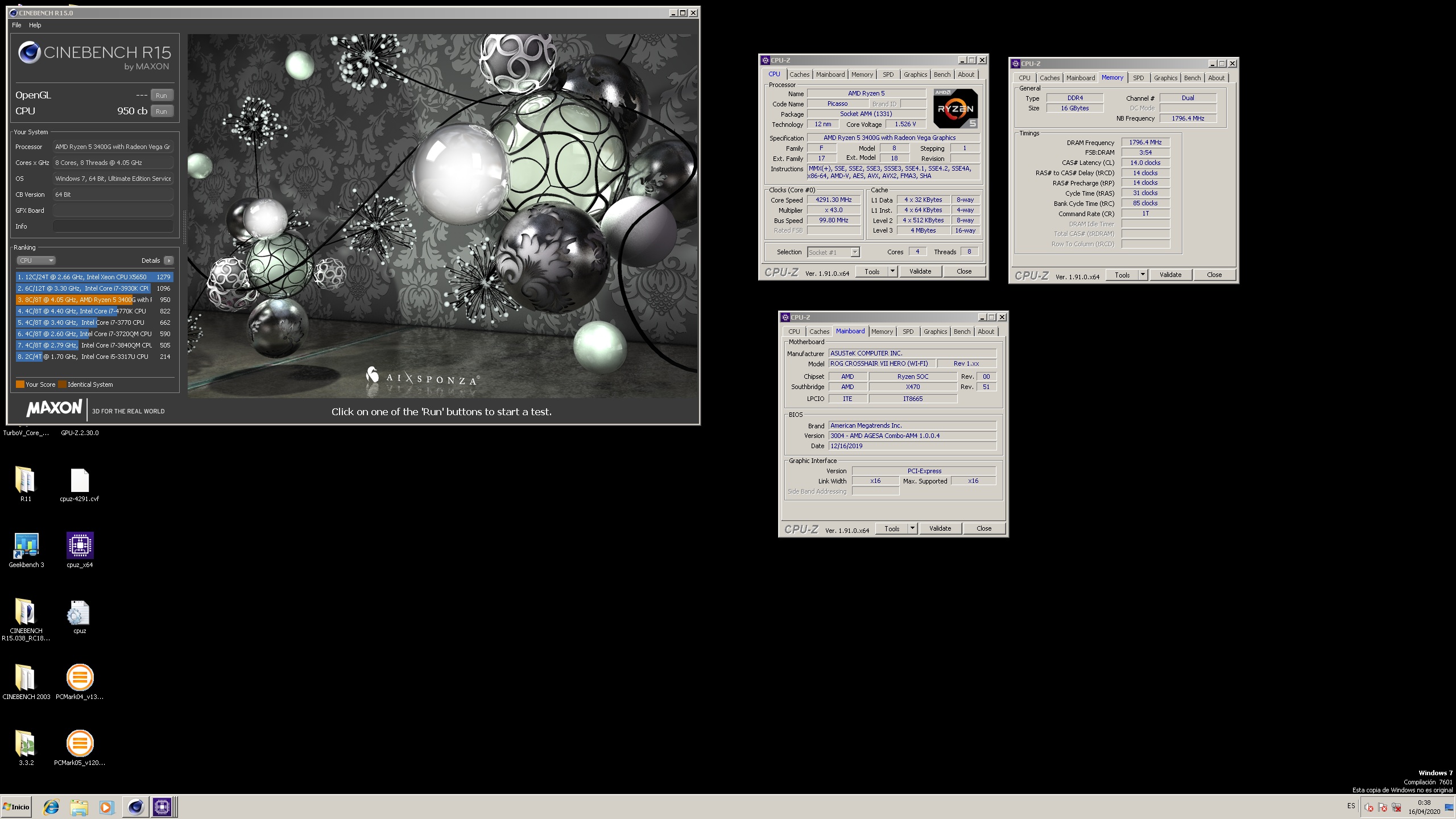Open Bench tab in the CPU window
Viewport: 1456px width, 819px height.
pos(942,75)
